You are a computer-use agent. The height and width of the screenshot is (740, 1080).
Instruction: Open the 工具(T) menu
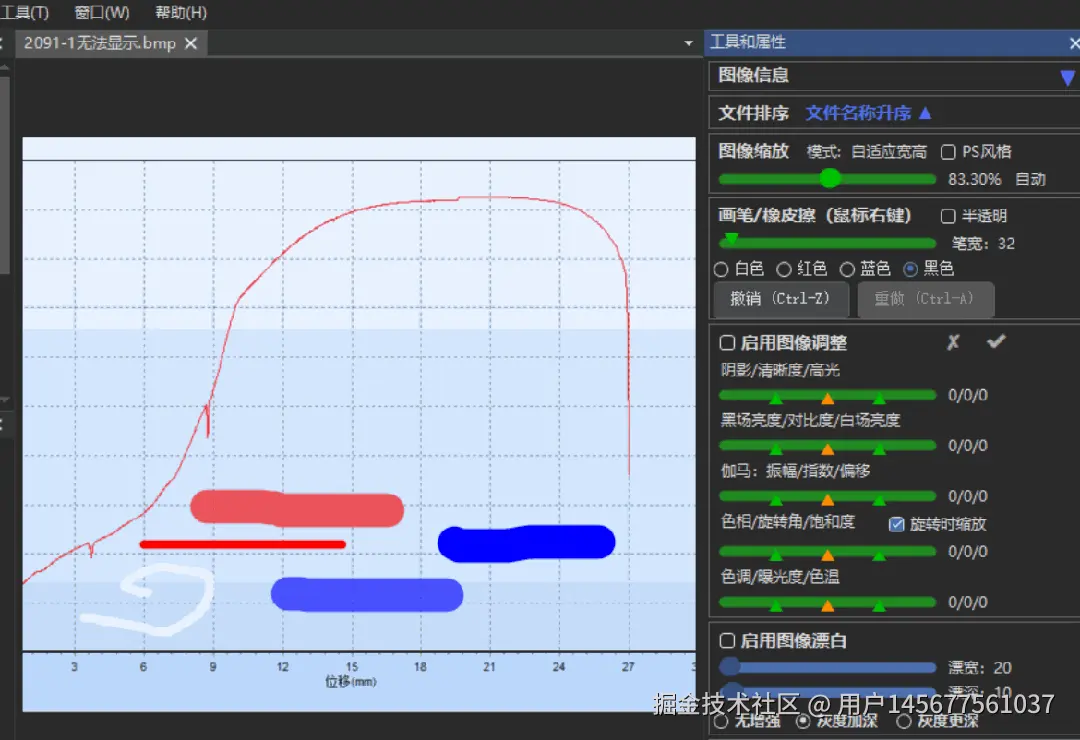[x=25, y=12]
